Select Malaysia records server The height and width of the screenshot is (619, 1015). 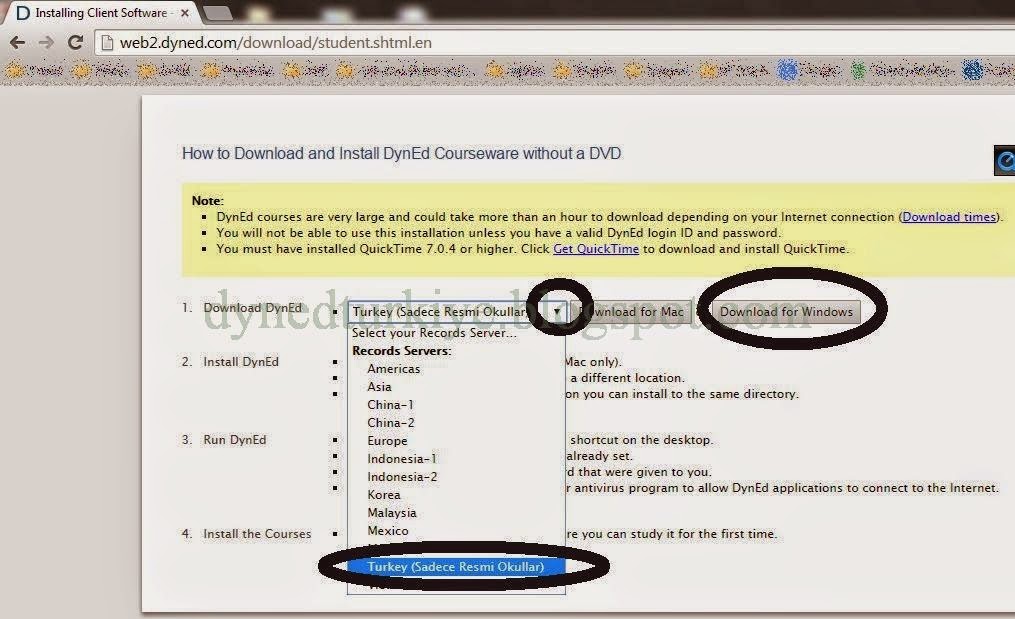pos(456,513)
